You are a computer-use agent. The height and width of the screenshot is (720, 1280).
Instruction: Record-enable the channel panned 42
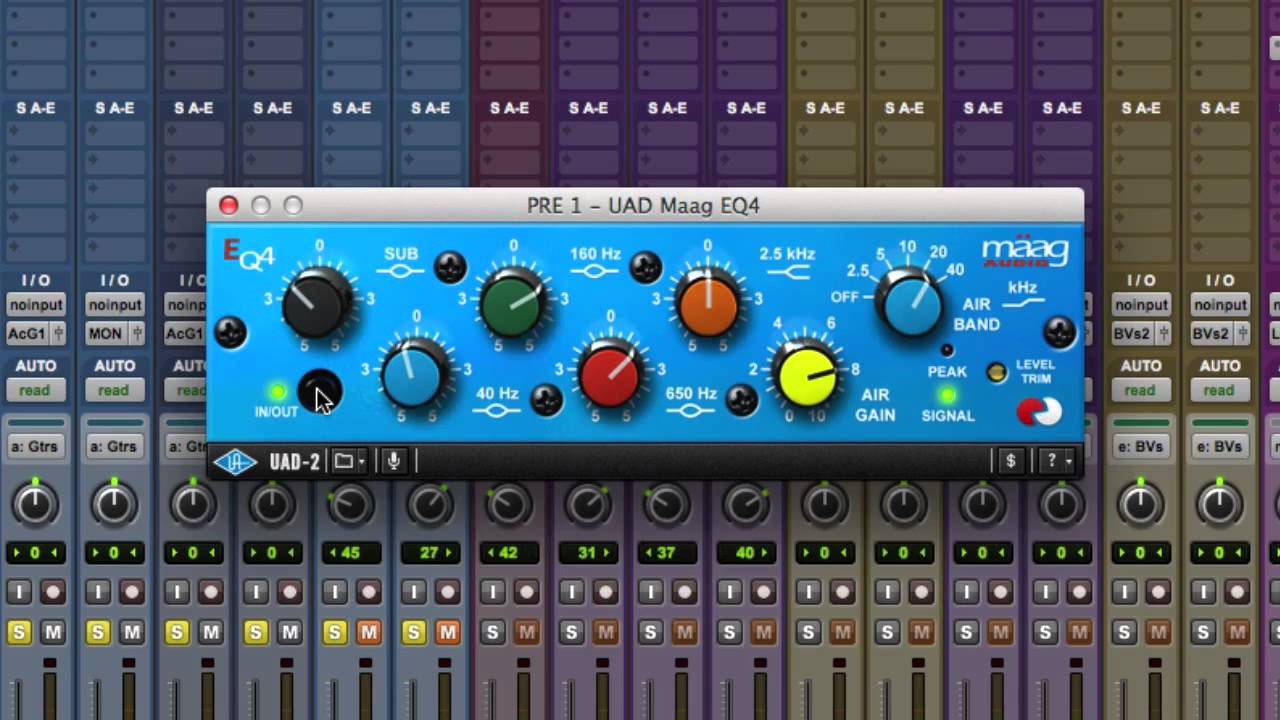click(526, 592)
